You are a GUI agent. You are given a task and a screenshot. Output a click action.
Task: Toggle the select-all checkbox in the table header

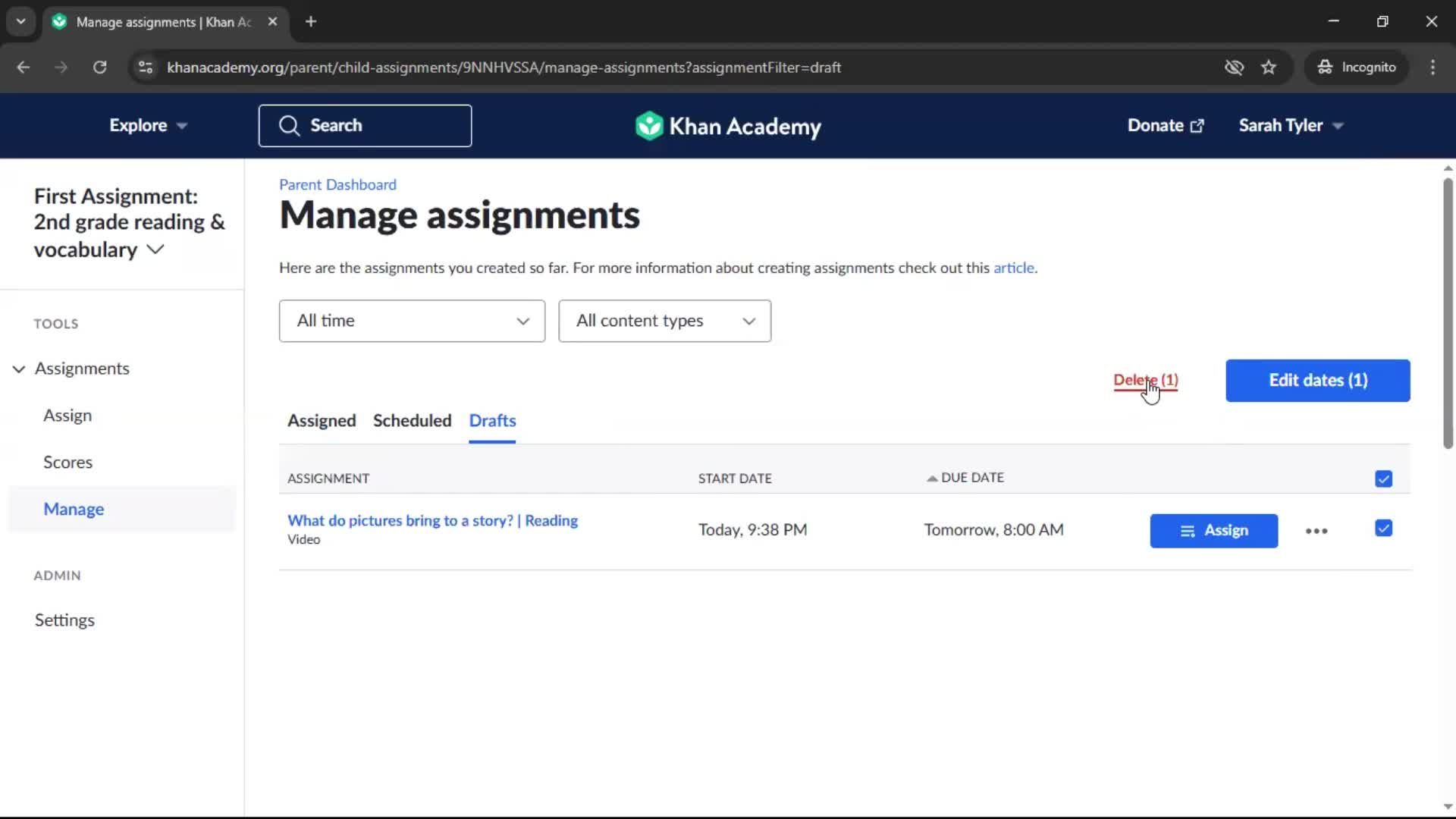[1383, 479]
